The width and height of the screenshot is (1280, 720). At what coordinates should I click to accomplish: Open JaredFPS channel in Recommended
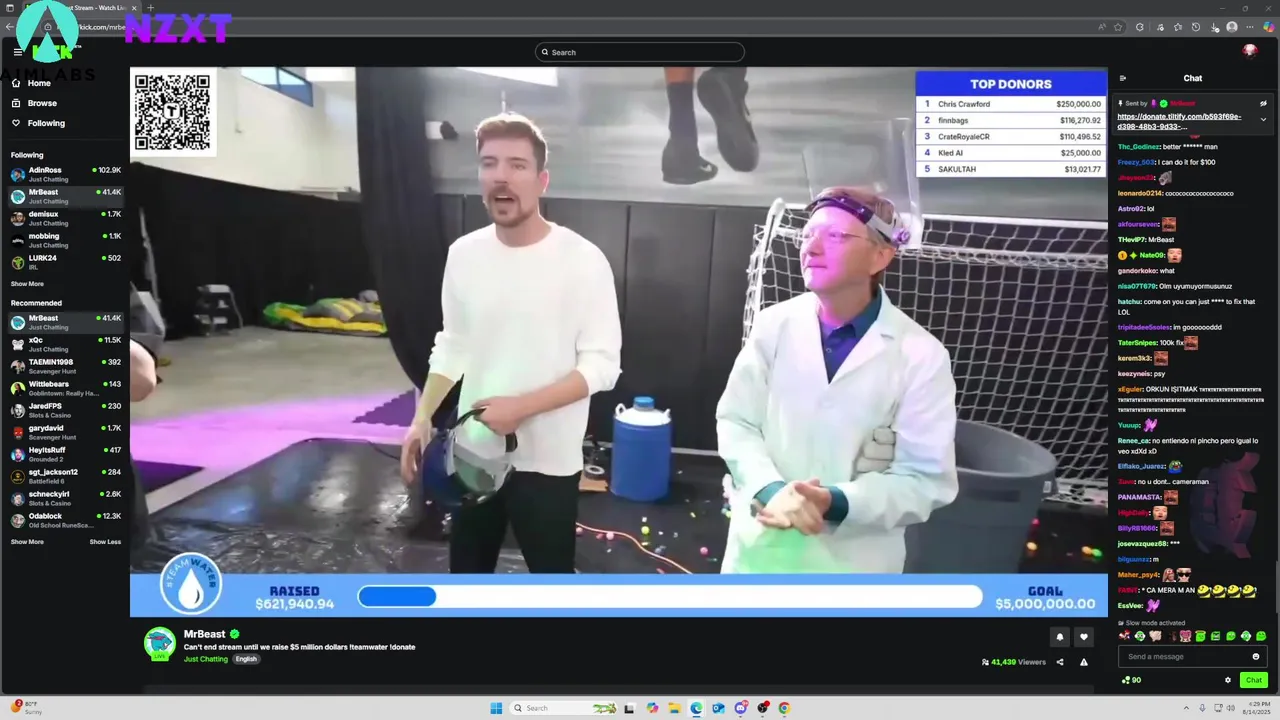coord(65,410)
